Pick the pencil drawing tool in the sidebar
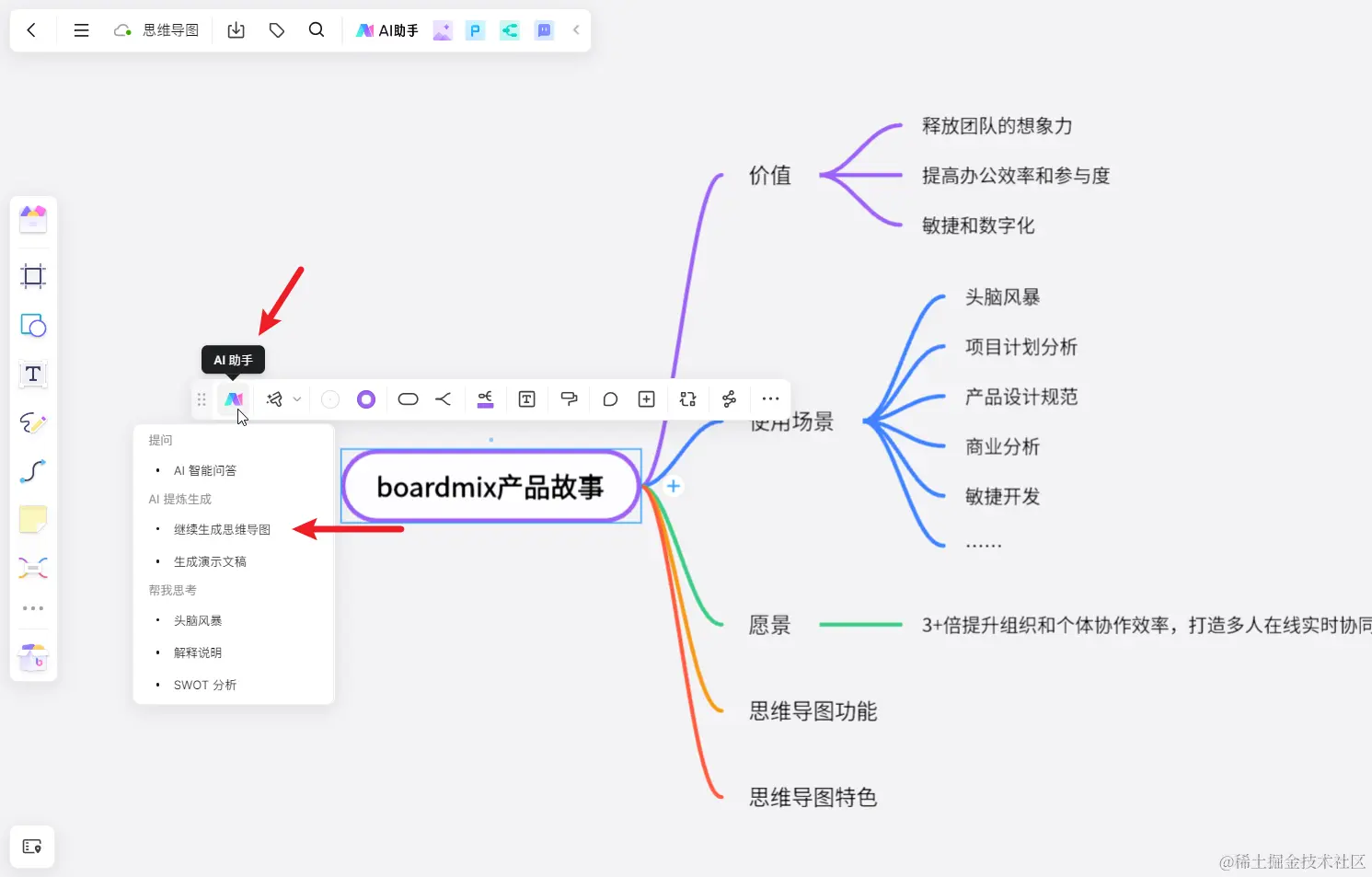 click(x=33, y=422)
